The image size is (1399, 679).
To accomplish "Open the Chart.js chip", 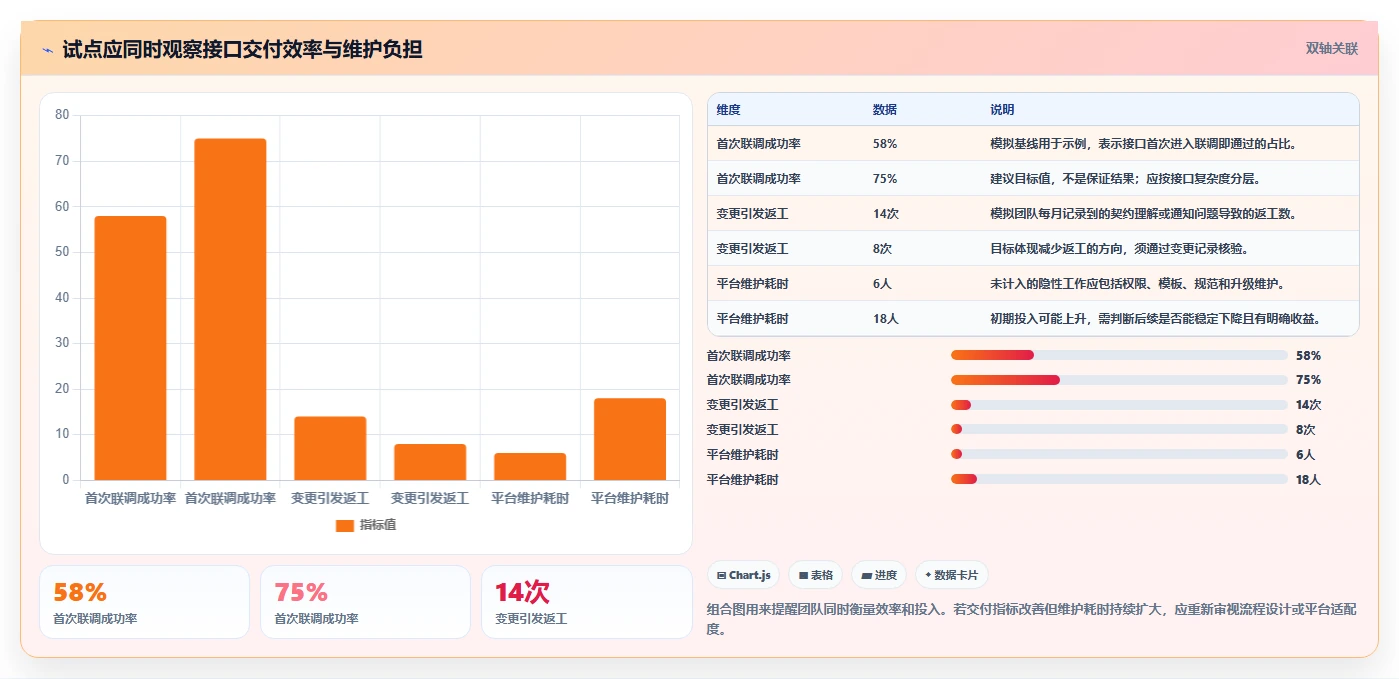I will pos(743,575).
